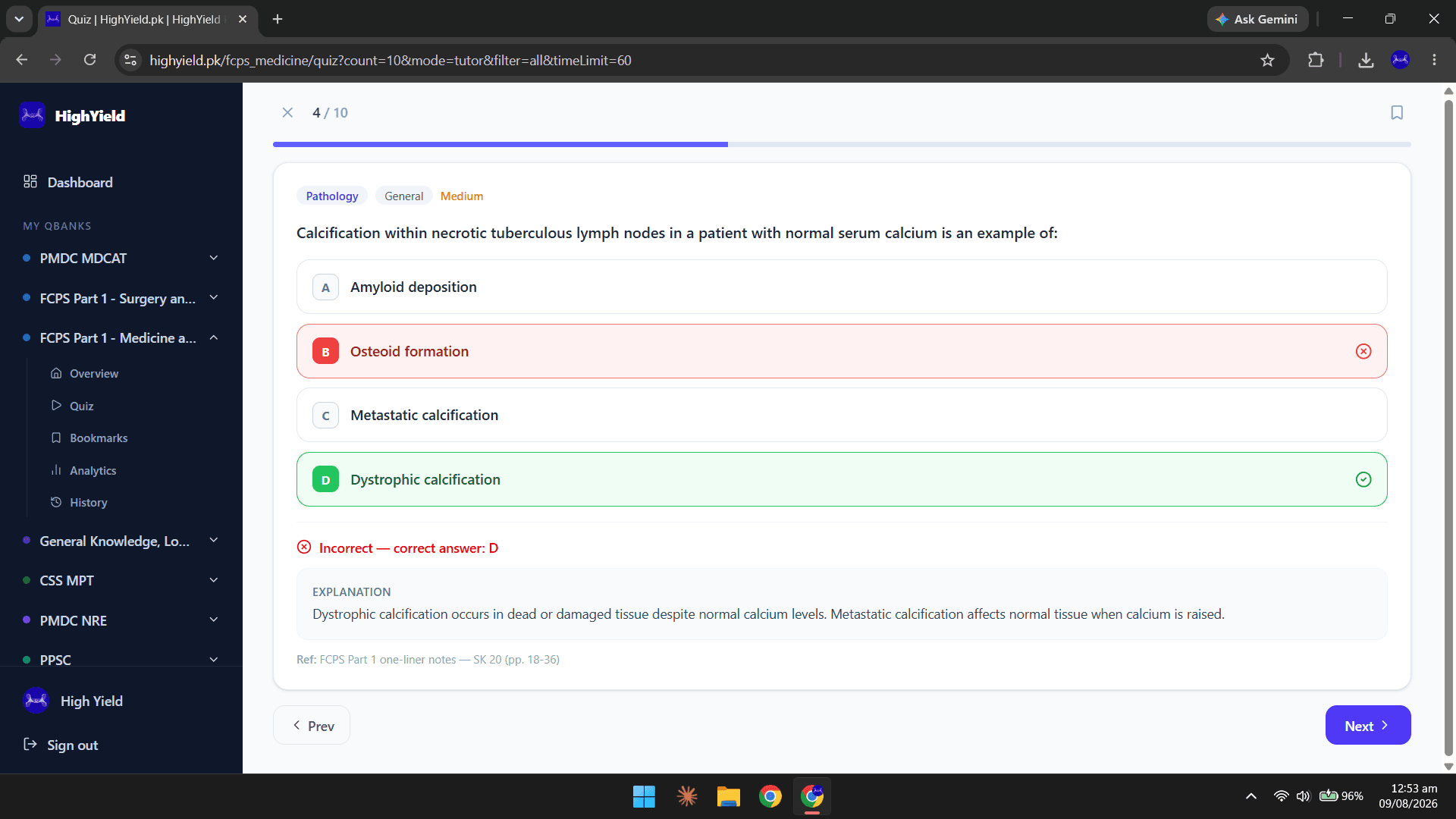This screenshot has width=1456, height=819.
Task: Click the Sign out arrow icon
Action: point(30,744)
